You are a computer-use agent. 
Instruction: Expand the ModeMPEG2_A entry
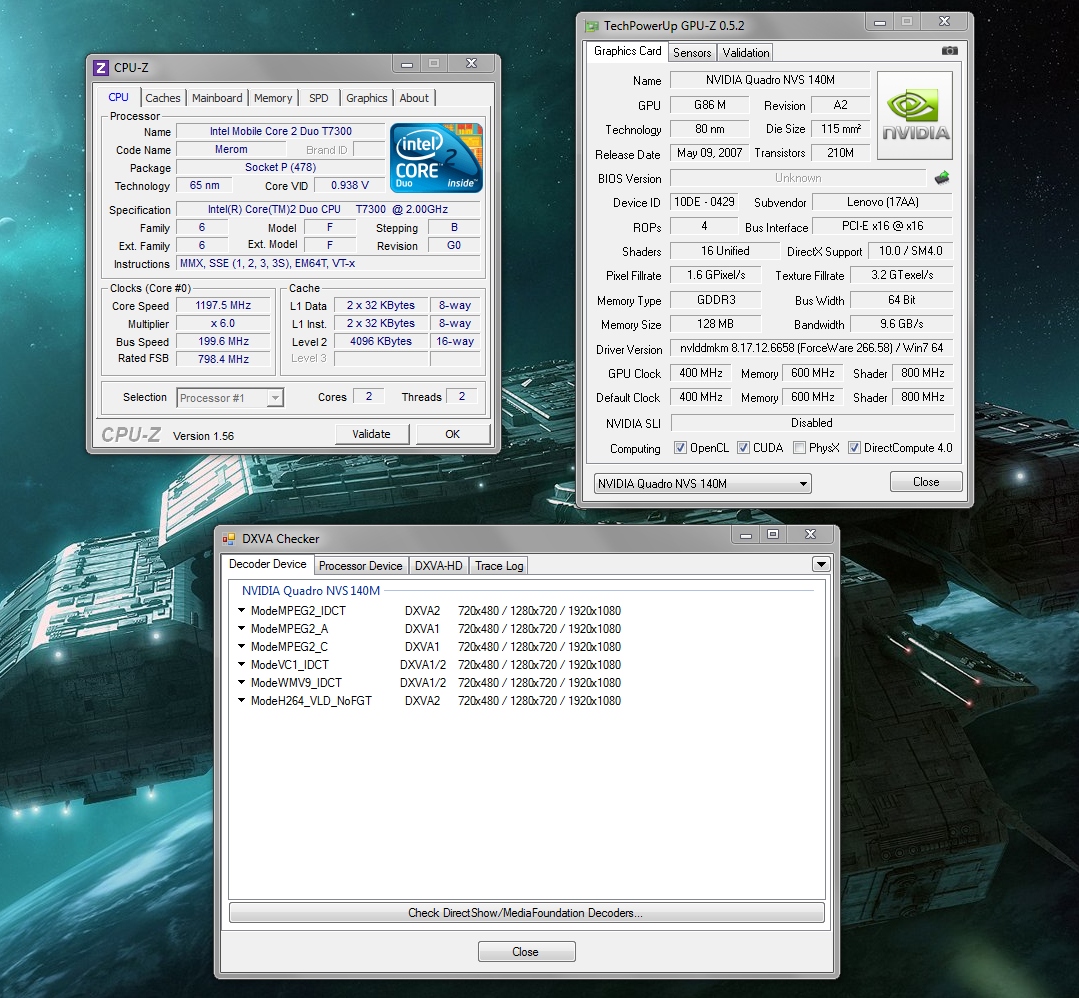pyautogui.click(x=242, y=628)
